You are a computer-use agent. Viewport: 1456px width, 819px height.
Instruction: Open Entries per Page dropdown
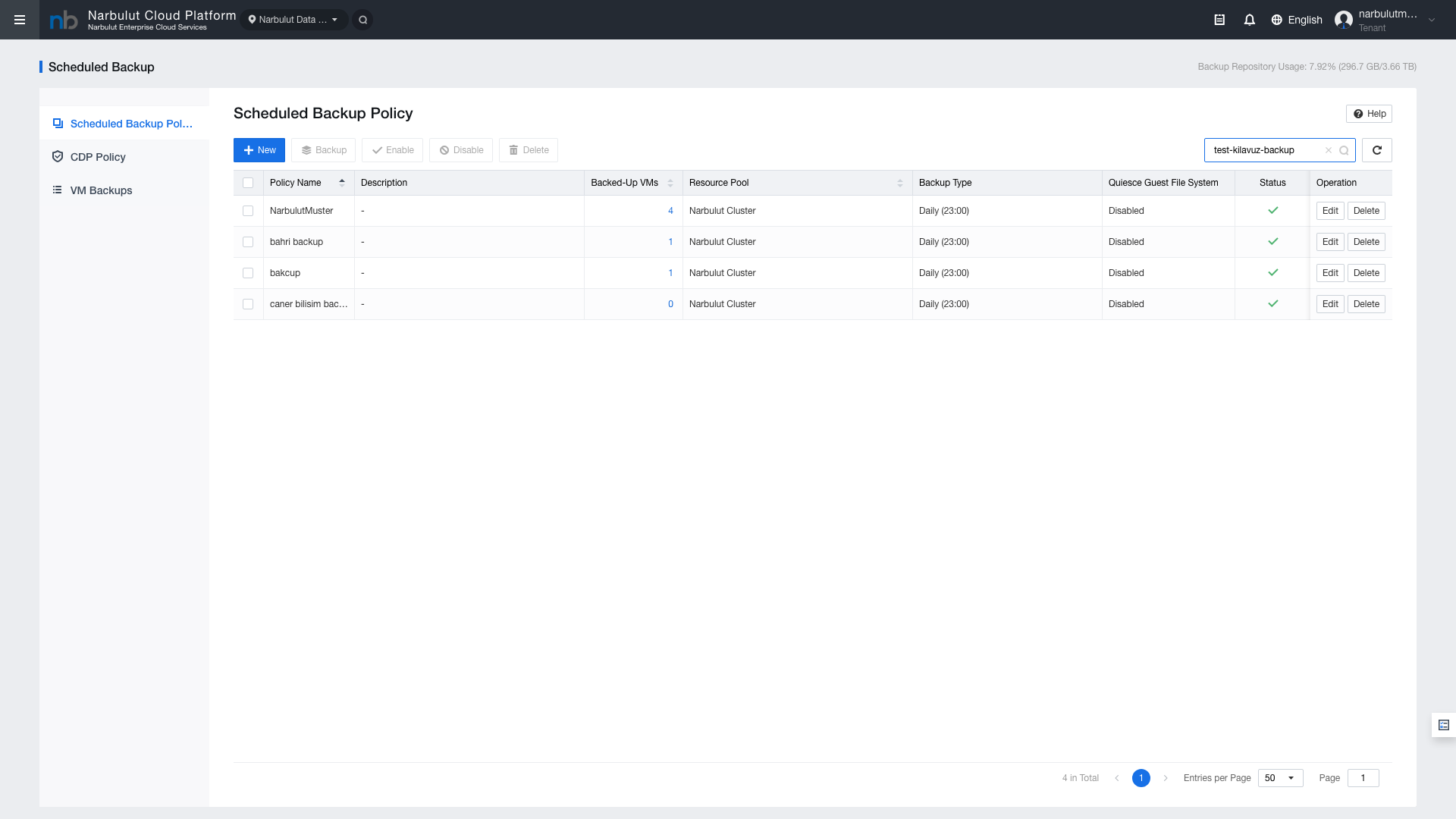[x=1280, y=778]
